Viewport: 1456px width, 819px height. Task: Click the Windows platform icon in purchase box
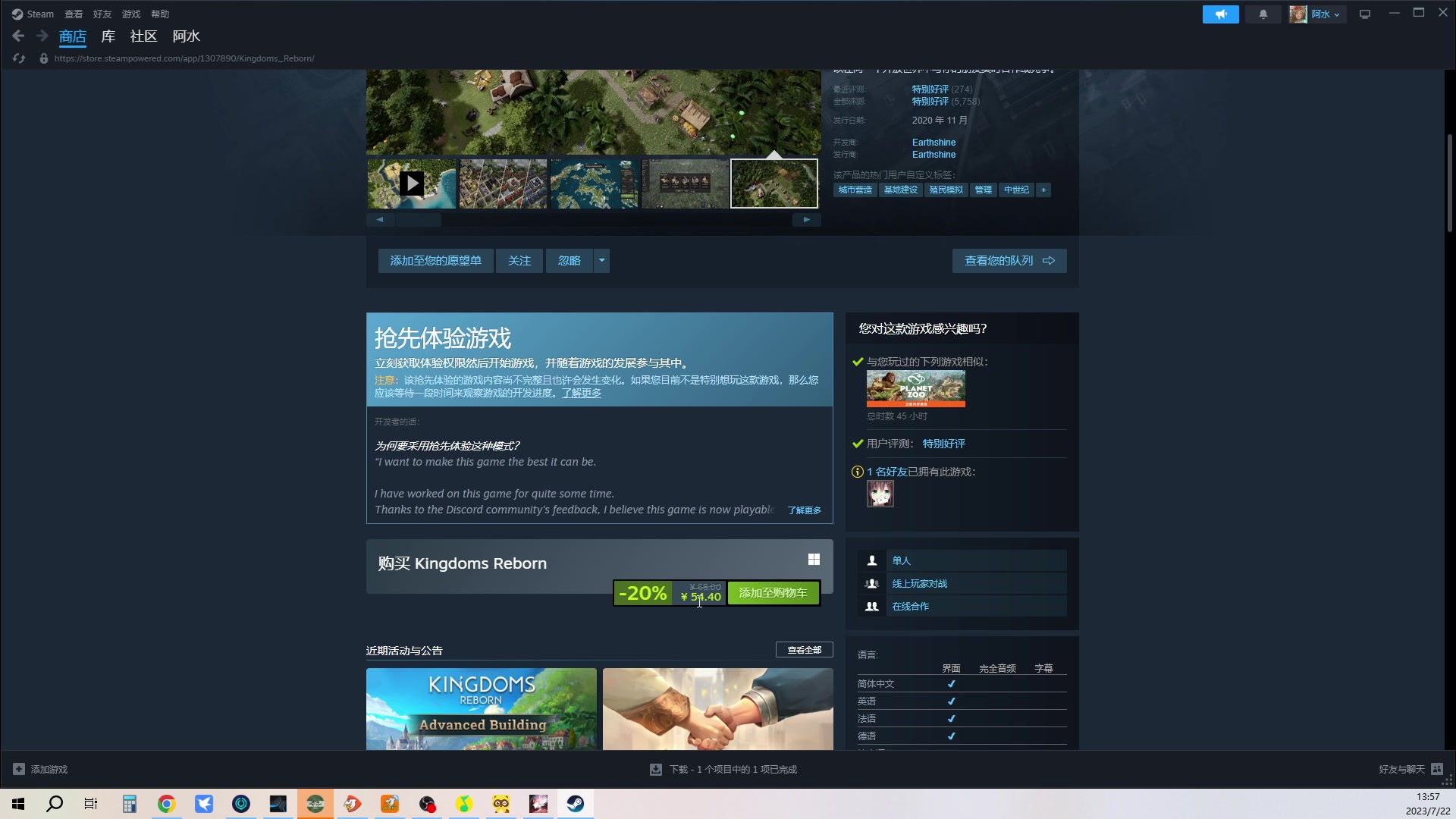[814, 560]
